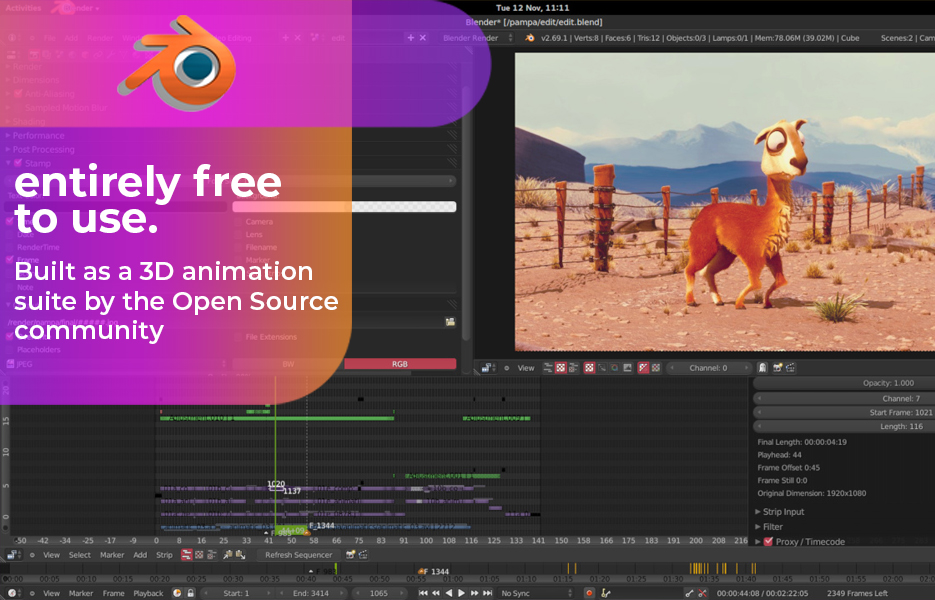Jump to next keyframe
Screen dimensions: 935x600
click(x=475, y=593)
